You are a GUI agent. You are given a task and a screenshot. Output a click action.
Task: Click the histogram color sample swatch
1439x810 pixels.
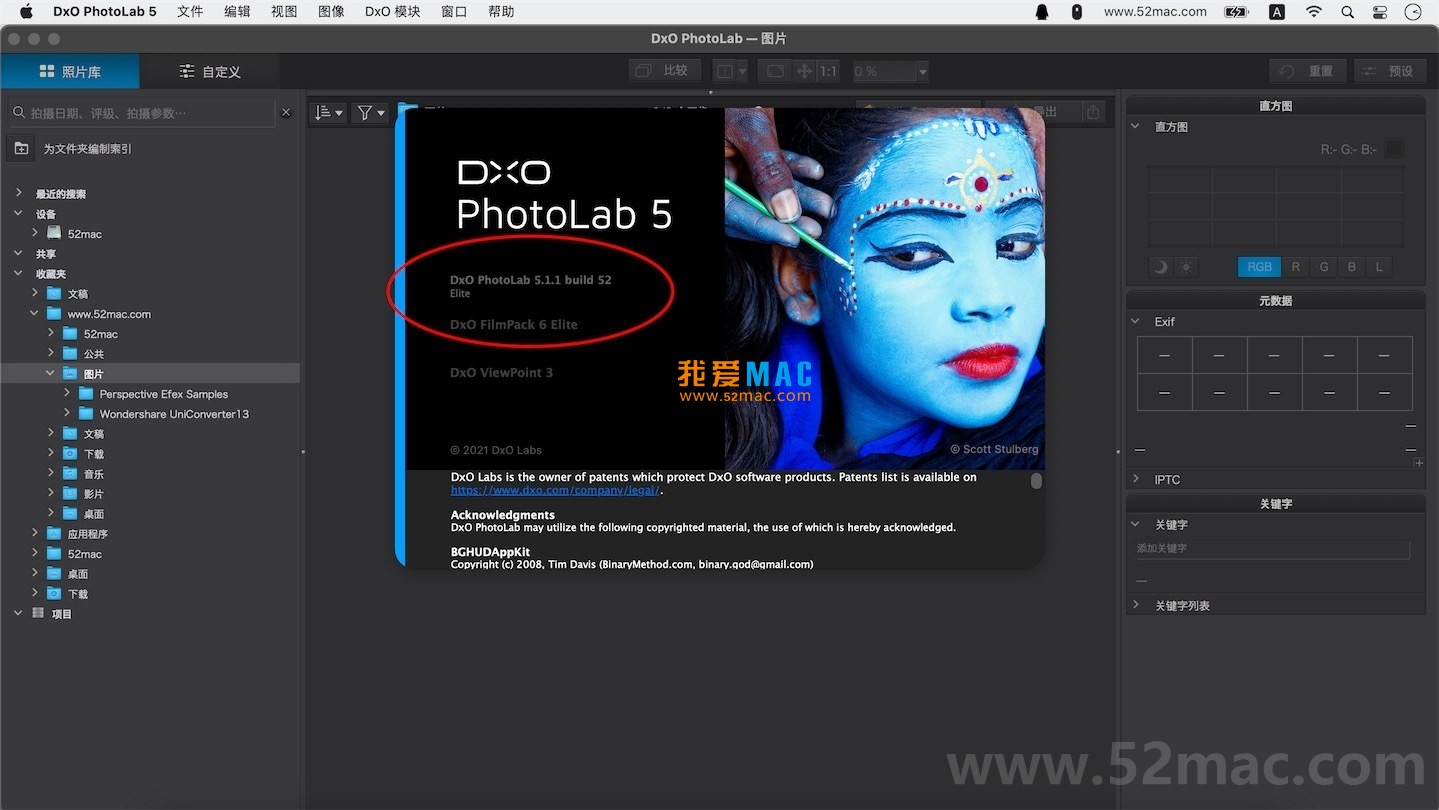(1393, 149)
